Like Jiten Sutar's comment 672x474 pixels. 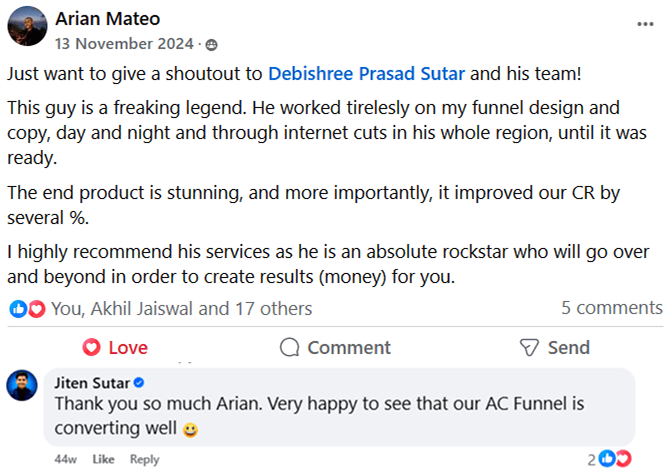pos(103,459)
